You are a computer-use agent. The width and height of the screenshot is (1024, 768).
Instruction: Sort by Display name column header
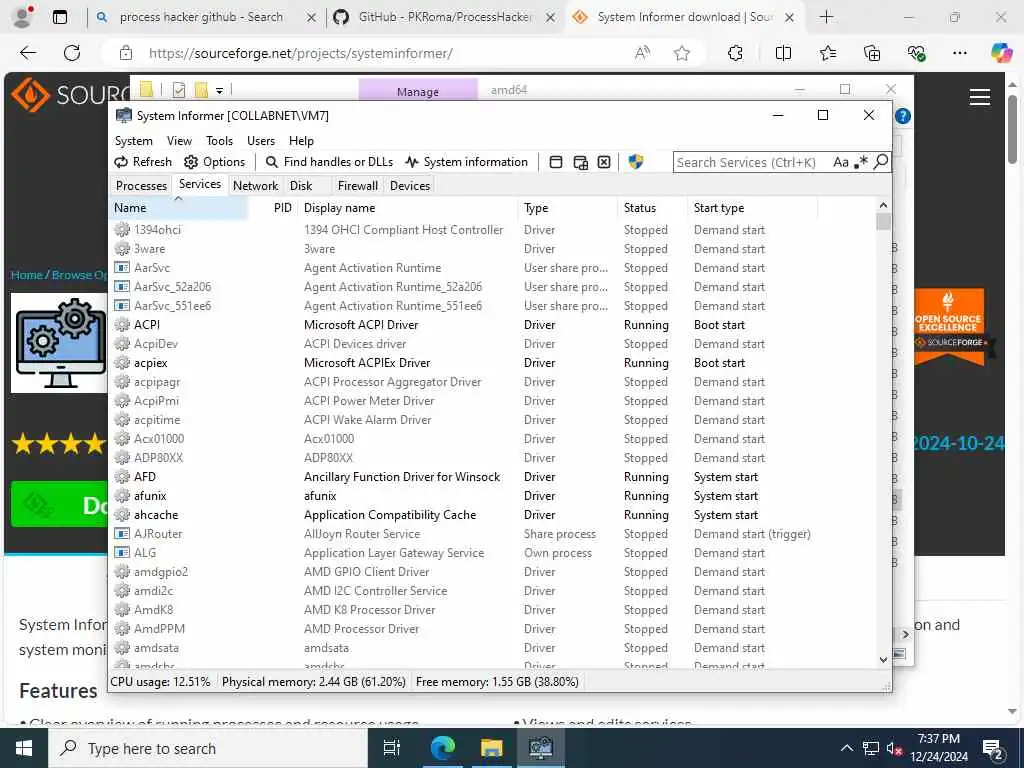coord(408,208)
